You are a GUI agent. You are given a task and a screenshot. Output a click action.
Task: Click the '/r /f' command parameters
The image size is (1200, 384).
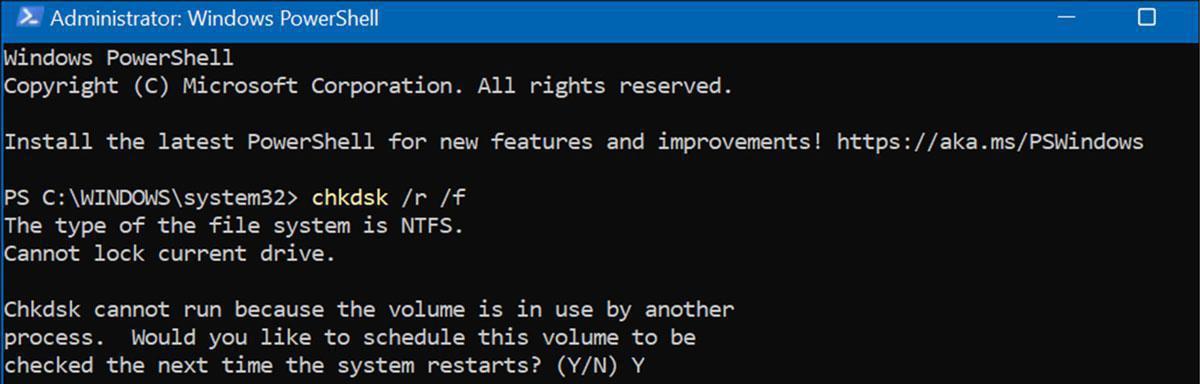tap(432, 197)
